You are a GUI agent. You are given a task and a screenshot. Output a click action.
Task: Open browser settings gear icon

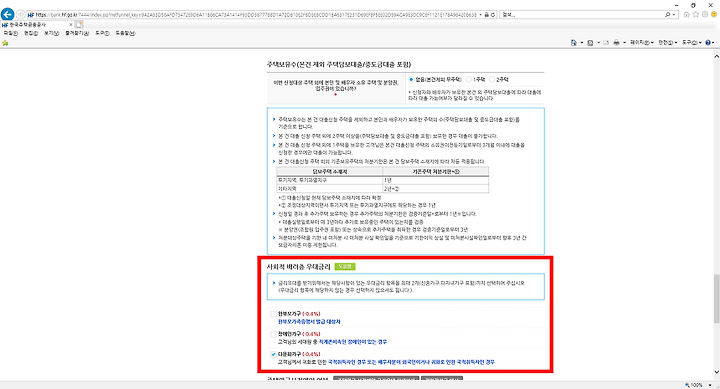(705, 15)
